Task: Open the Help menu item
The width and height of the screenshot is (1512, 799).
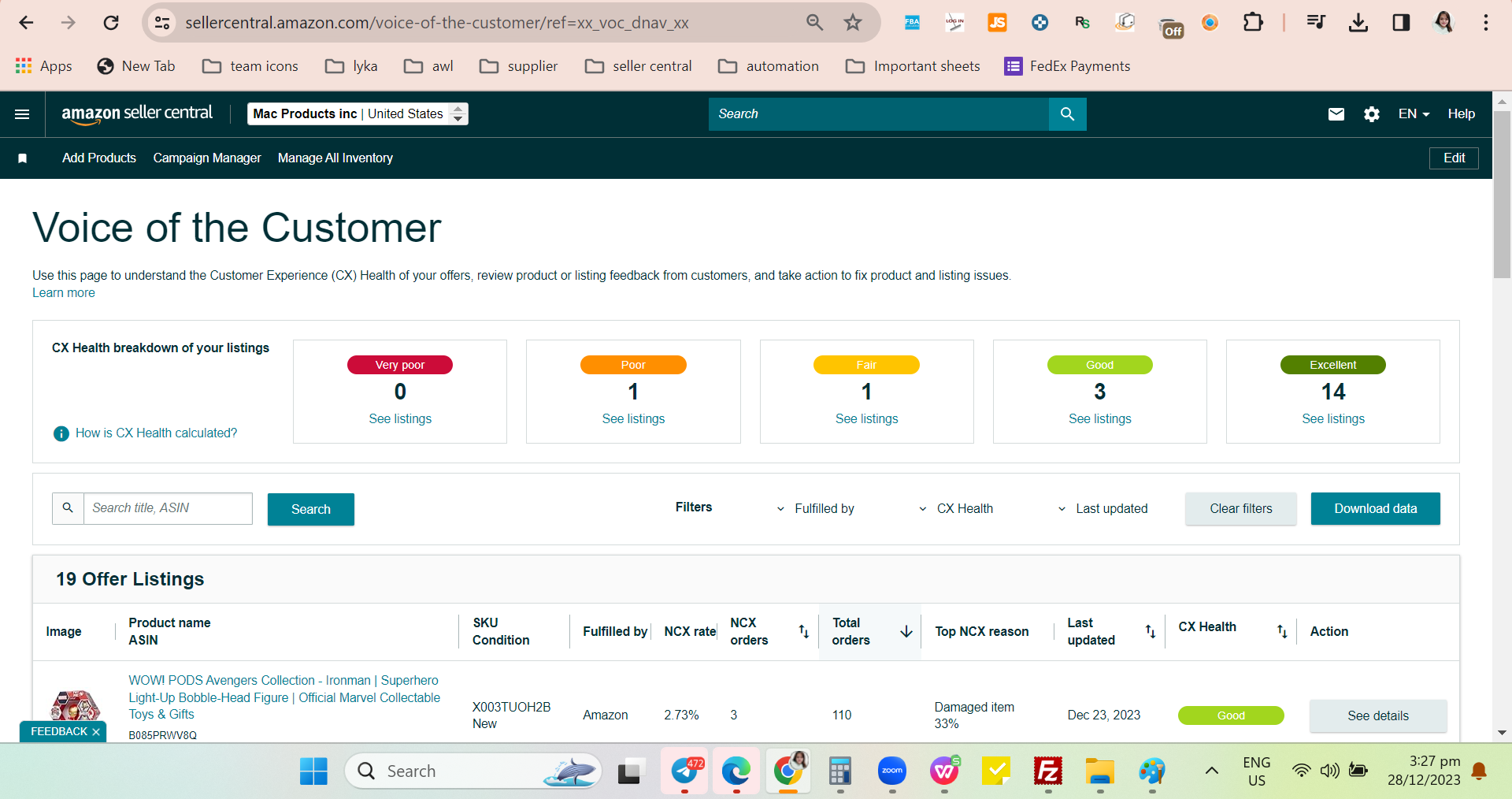Action: (1462, 114)
